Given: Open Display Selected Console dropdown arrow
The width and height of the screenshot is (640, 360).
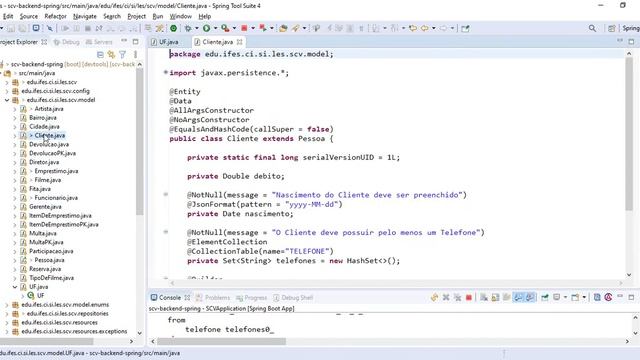Looking at the screenshot, I should [x=565, y=298].
